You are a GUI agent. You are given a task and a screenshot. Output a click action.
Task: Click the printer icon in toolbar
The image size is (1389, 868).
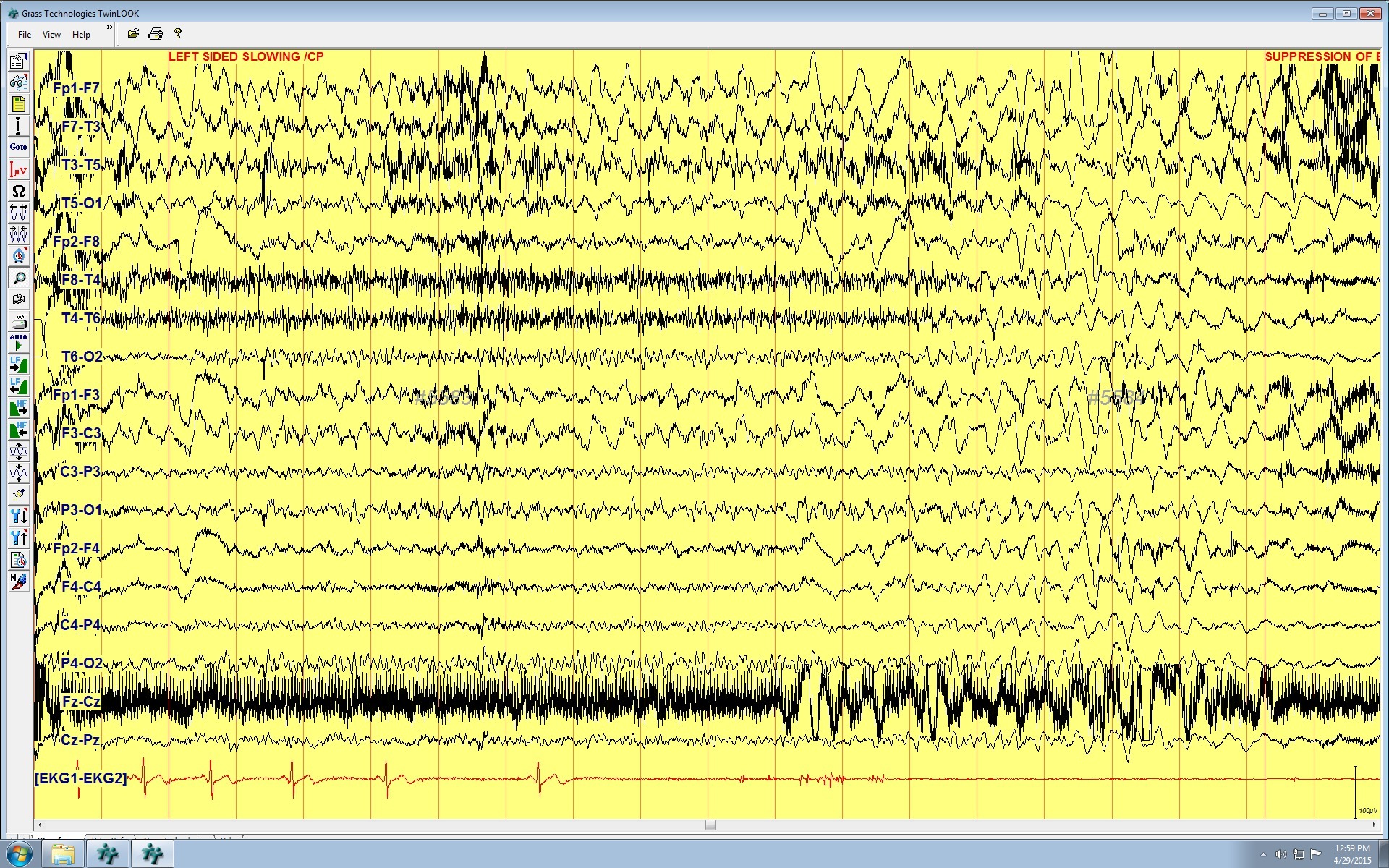click(x=155, y=33)
